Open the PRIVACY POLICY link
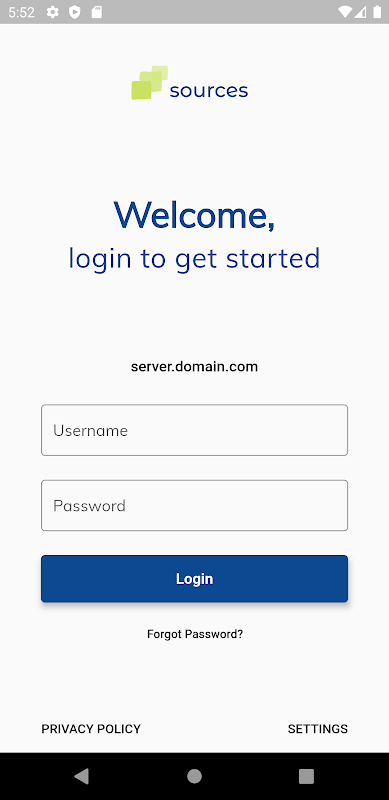 (91, 729)
